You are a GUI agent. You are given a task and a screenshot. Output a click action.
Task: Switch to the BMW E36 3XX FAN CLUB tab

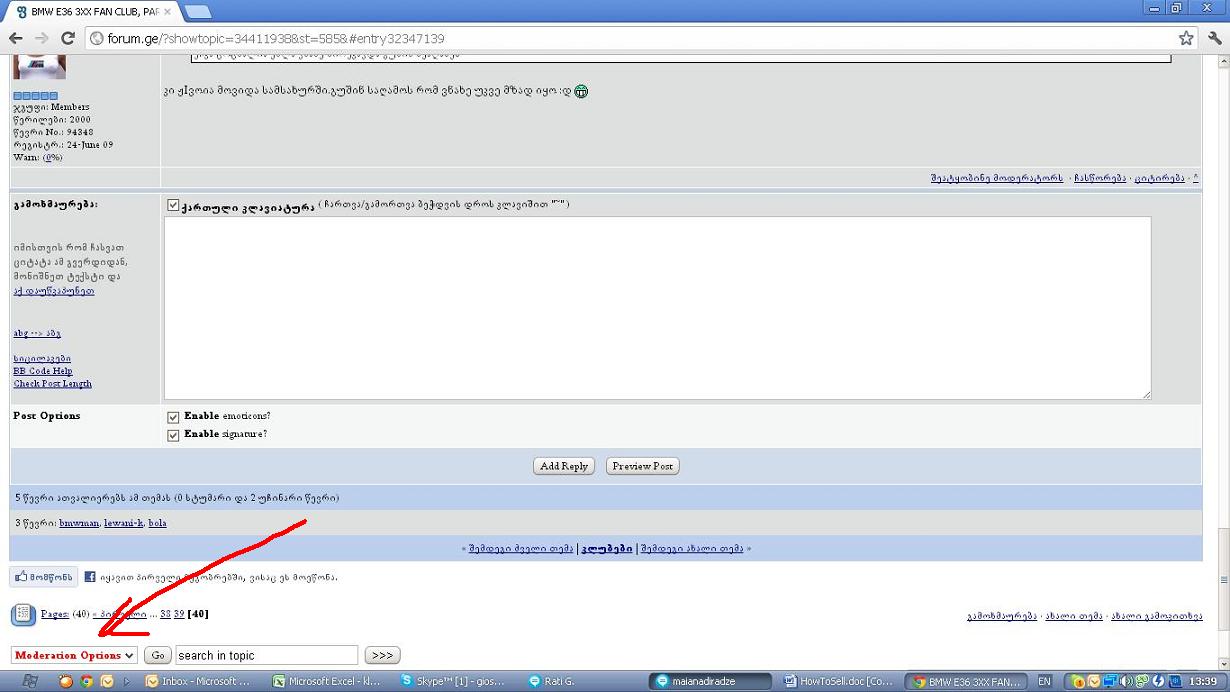tap(88, 12)
